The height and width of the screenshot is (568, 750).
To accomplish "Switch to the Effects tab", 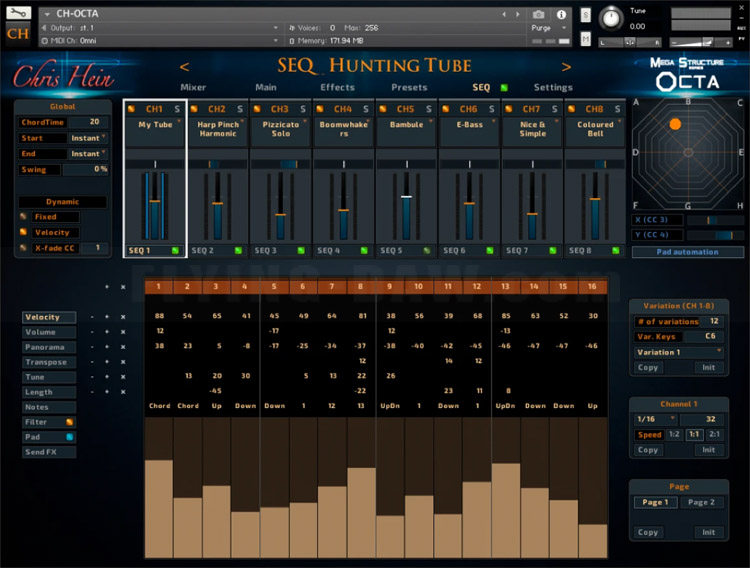I will 338,88.
